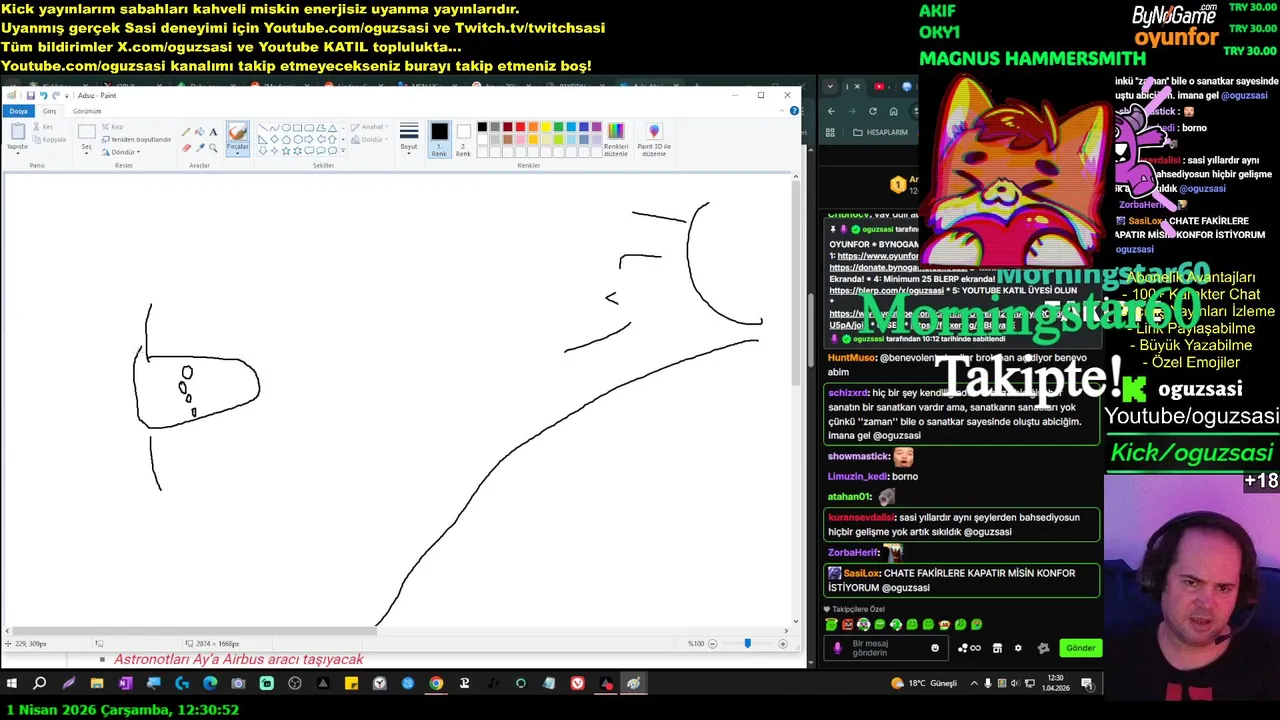This screenshot has width=1280, height=720.
Task: Open the Anahat outline dropdown
Action: click(369, 127)
